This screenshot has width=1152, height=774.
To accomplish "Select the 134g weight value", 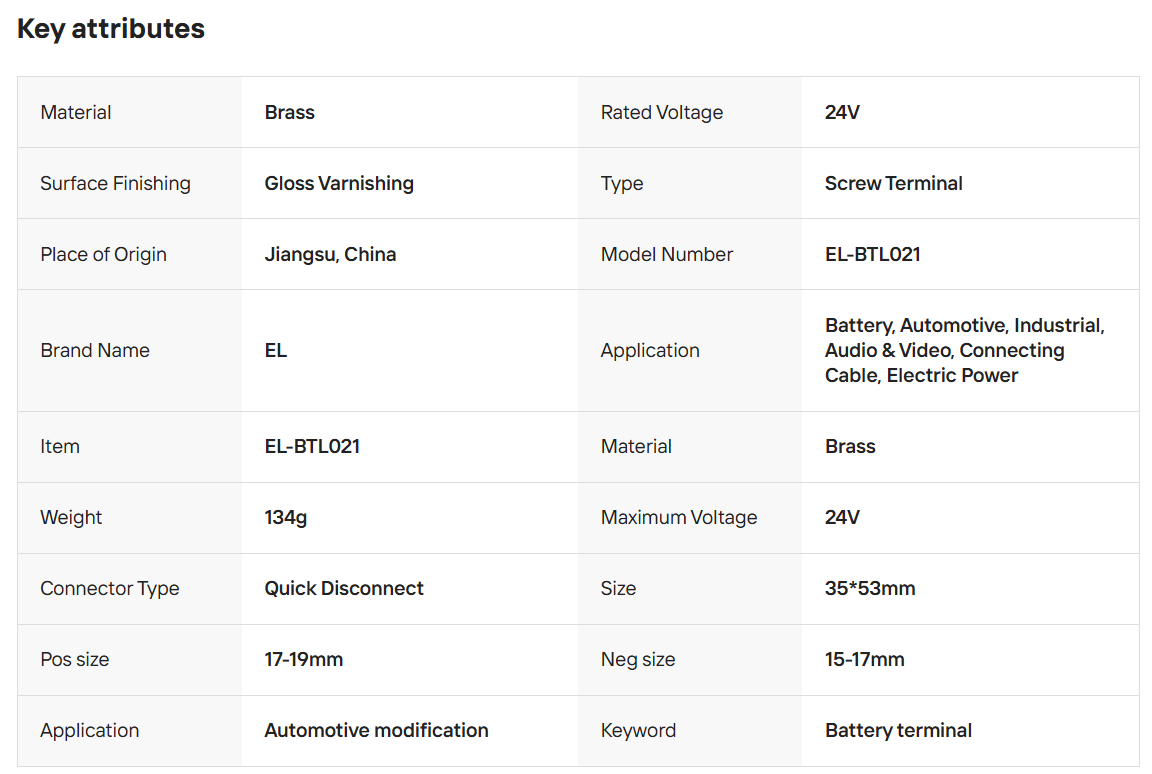I will tap(286, 517).
